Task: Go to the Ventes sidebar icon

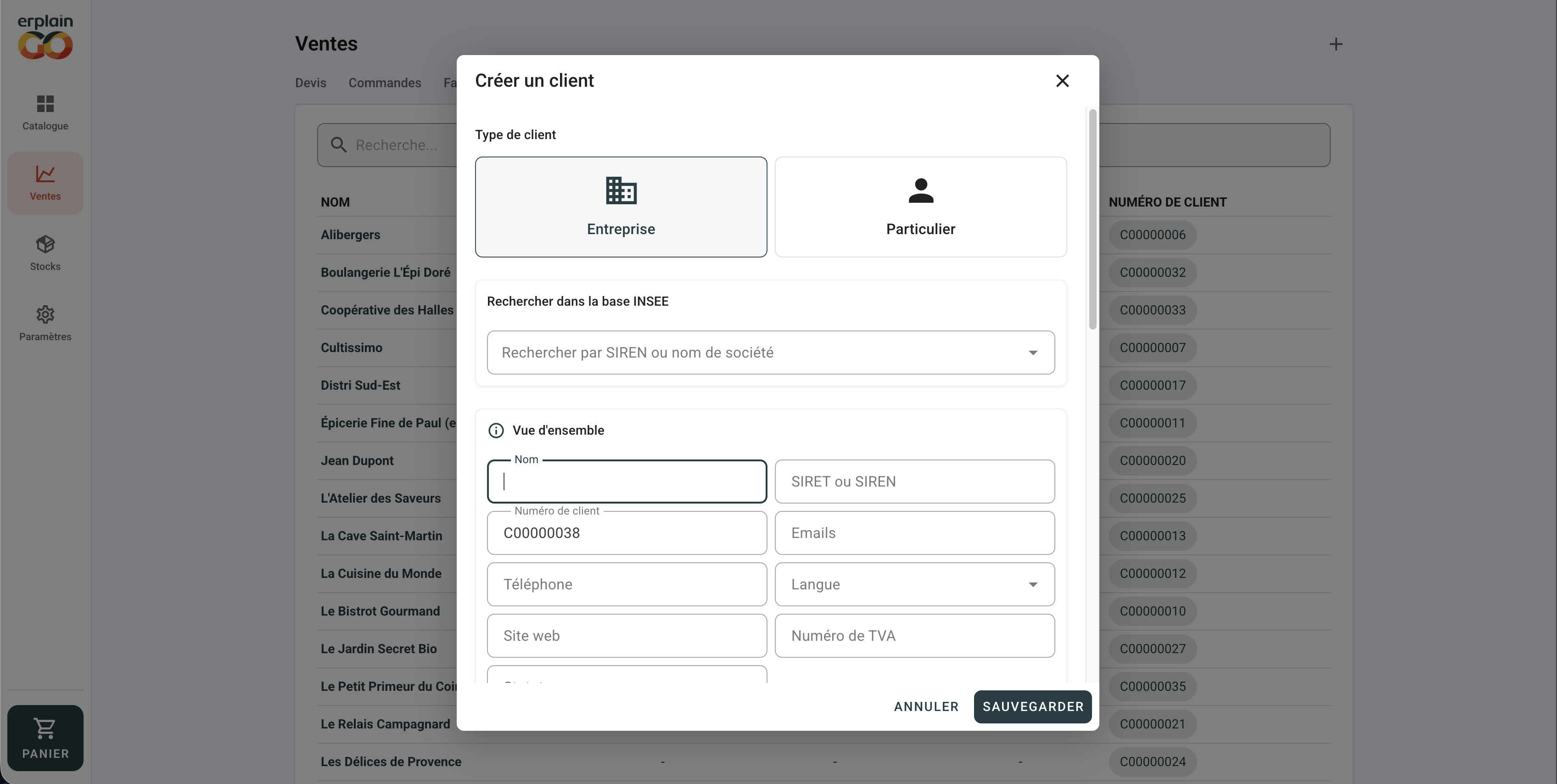Action: click(45, 174)
